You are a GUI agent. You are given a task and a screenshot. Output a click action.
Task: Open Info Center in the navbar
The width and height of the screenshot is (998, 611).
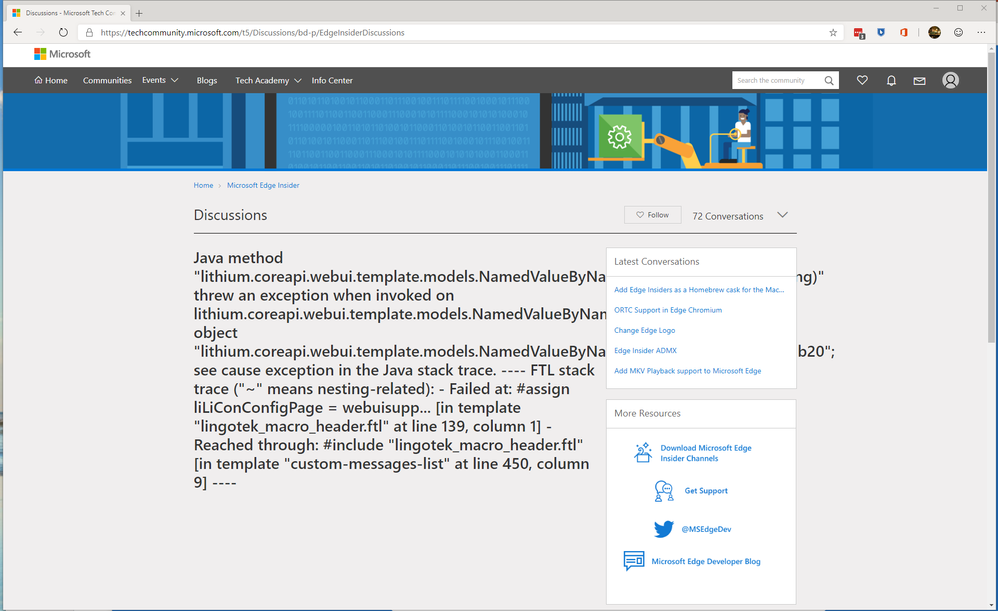332,80
